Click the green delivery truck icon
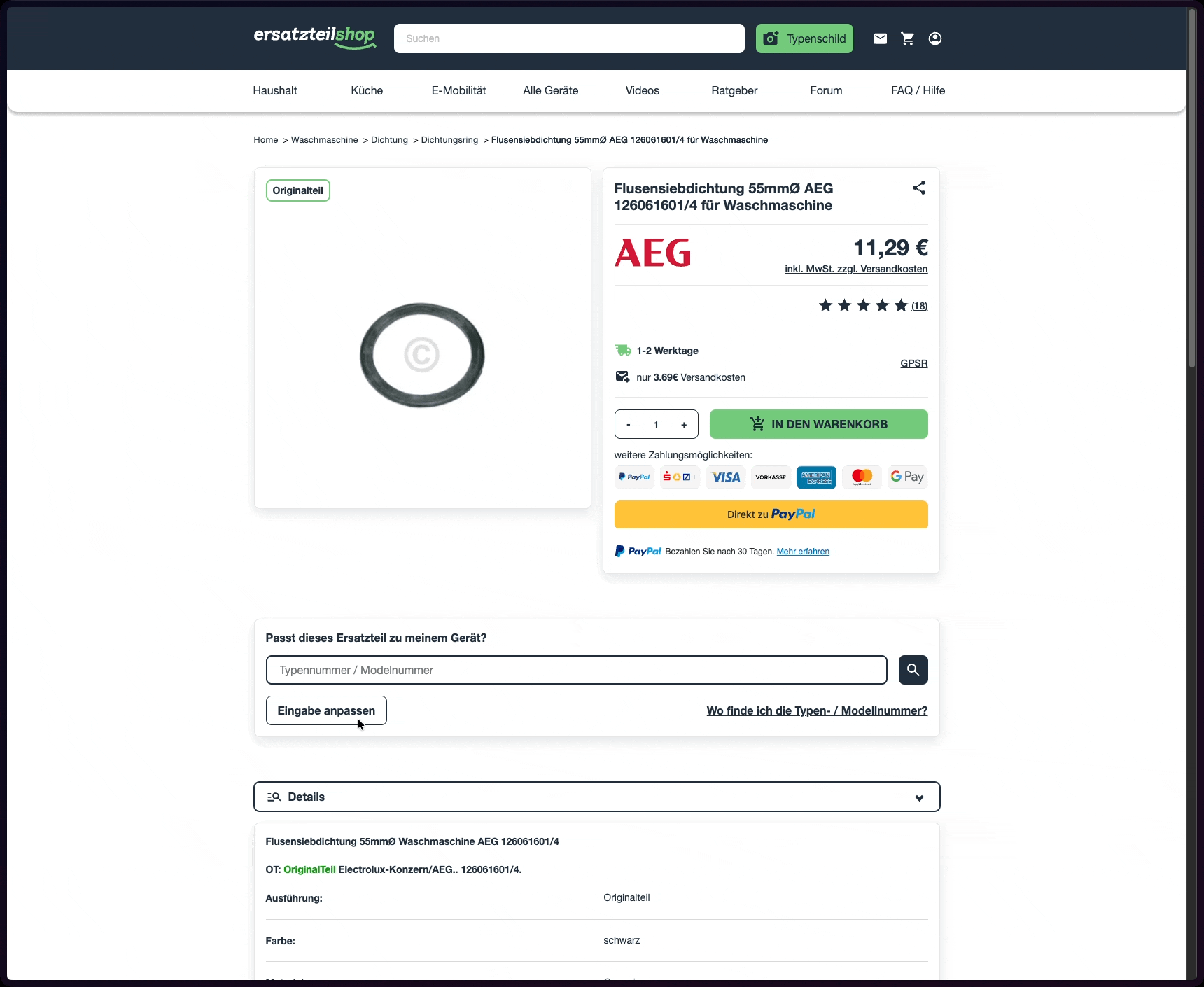This screenshot has width=1204, height=987. coord(623,350)
